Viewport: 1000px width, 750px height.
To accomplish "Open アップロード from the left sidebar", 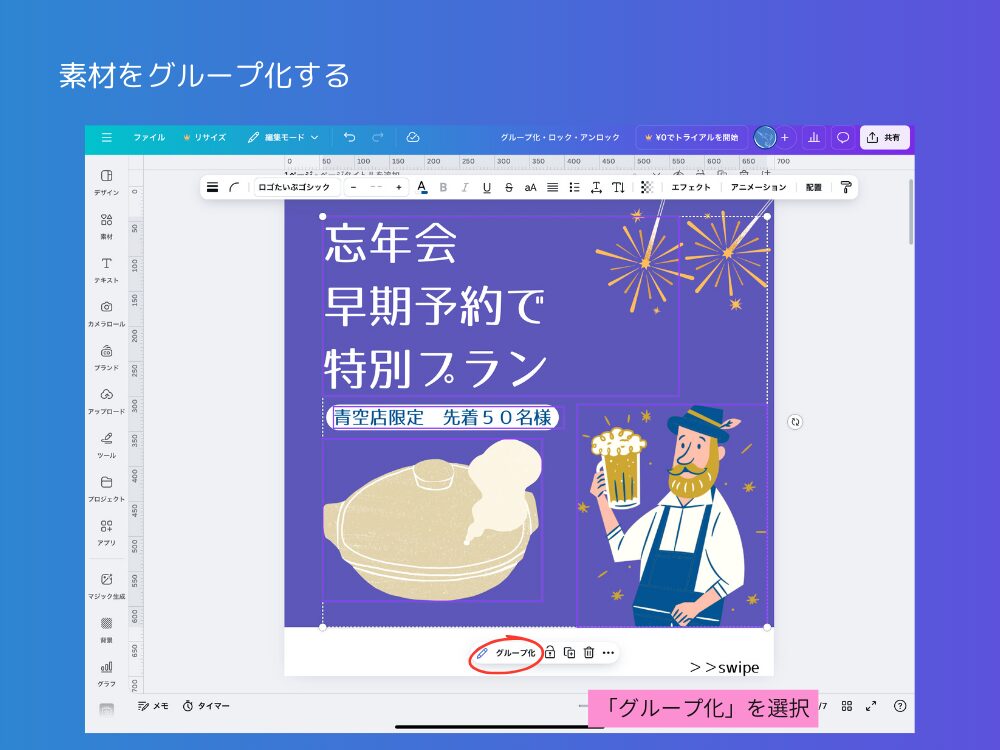I will (x=106, y=399).
